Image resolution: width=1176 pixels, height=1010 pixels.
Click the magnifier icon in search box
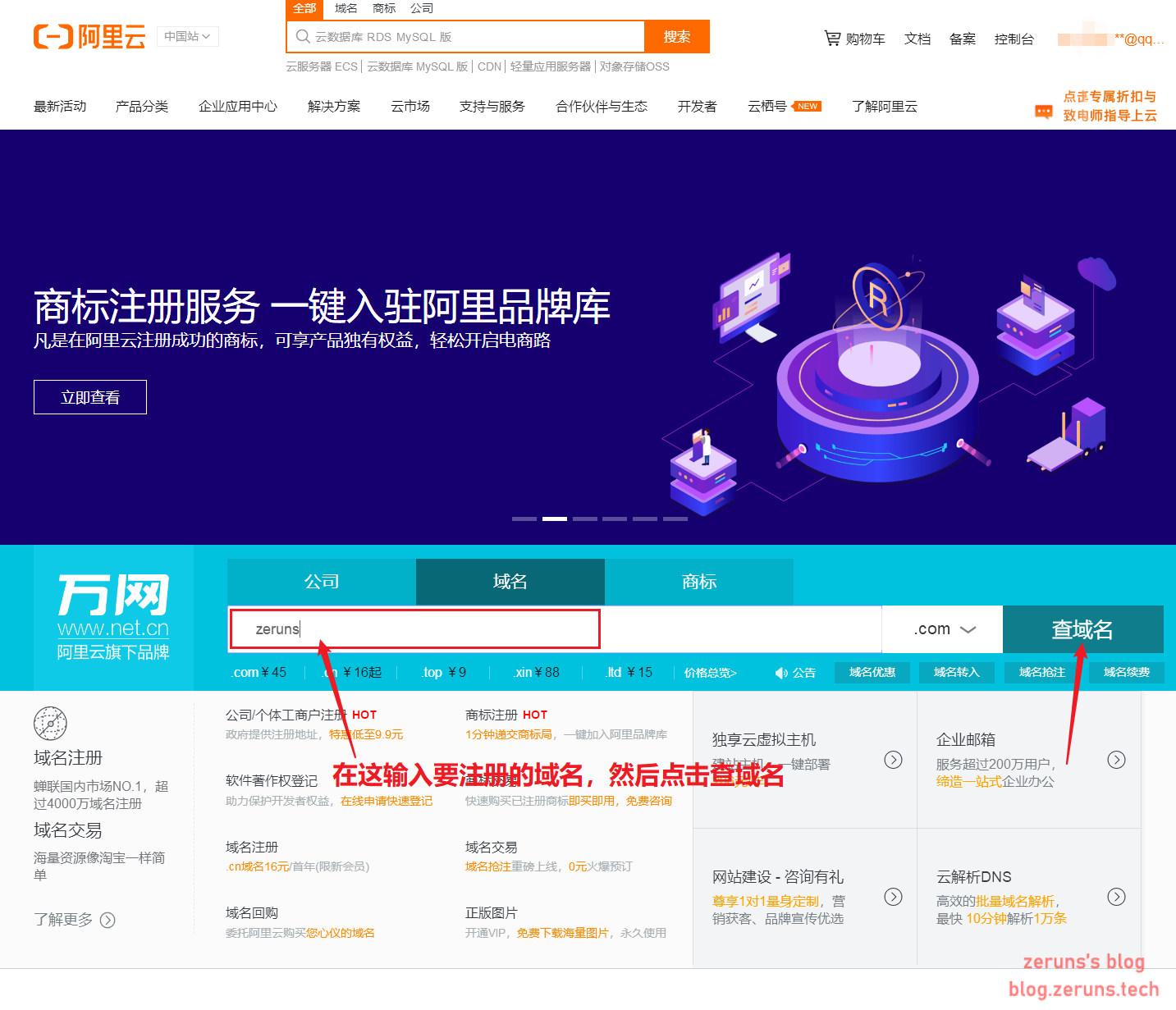(303, 37)
